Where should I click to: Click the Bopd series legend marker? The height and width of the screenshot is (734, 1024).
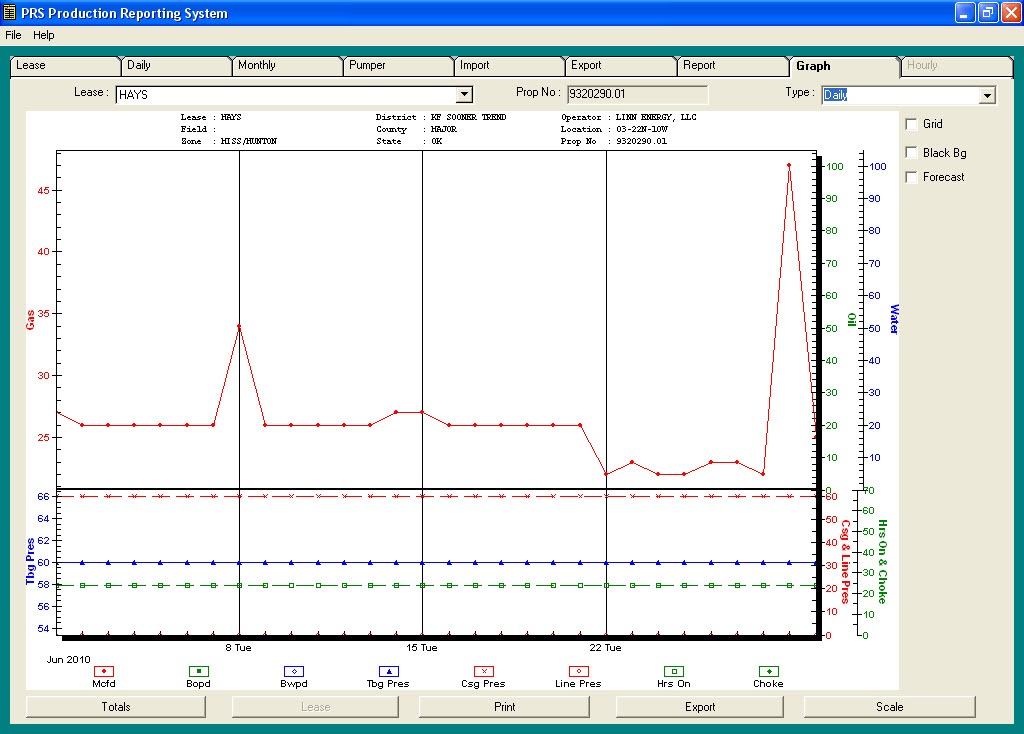tap(197, 672)
